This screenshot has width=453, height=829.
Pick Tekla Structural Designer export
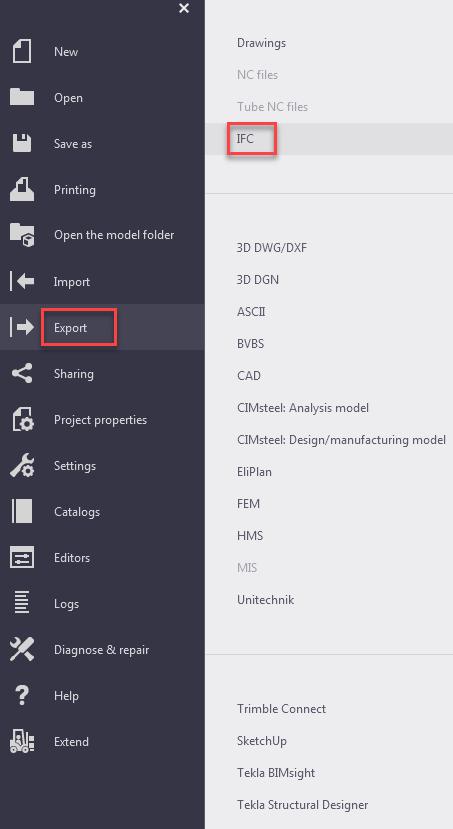pyautogui.click(x=302, y=805)
